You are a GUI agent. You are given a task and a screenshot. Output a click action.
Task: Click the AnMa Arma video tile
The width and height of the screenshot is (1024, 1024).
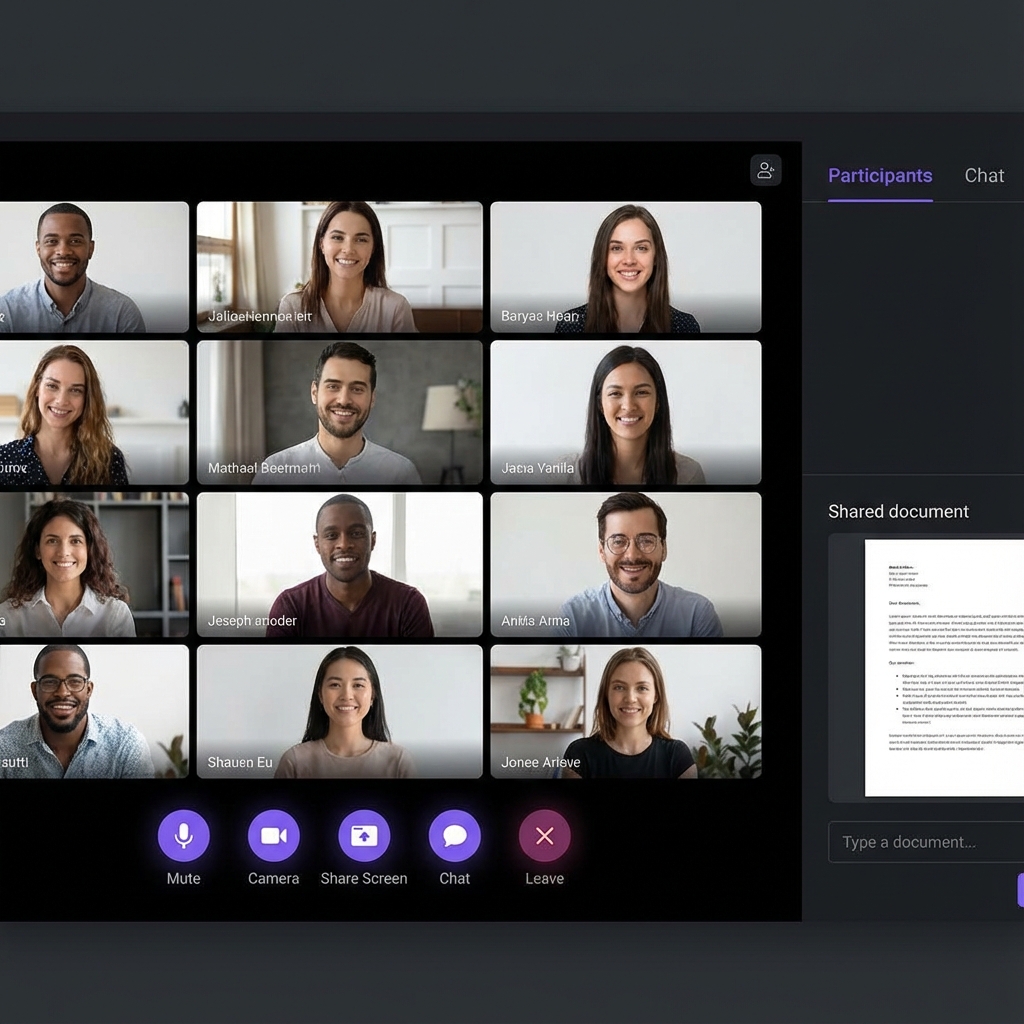(x=626, y=565)
